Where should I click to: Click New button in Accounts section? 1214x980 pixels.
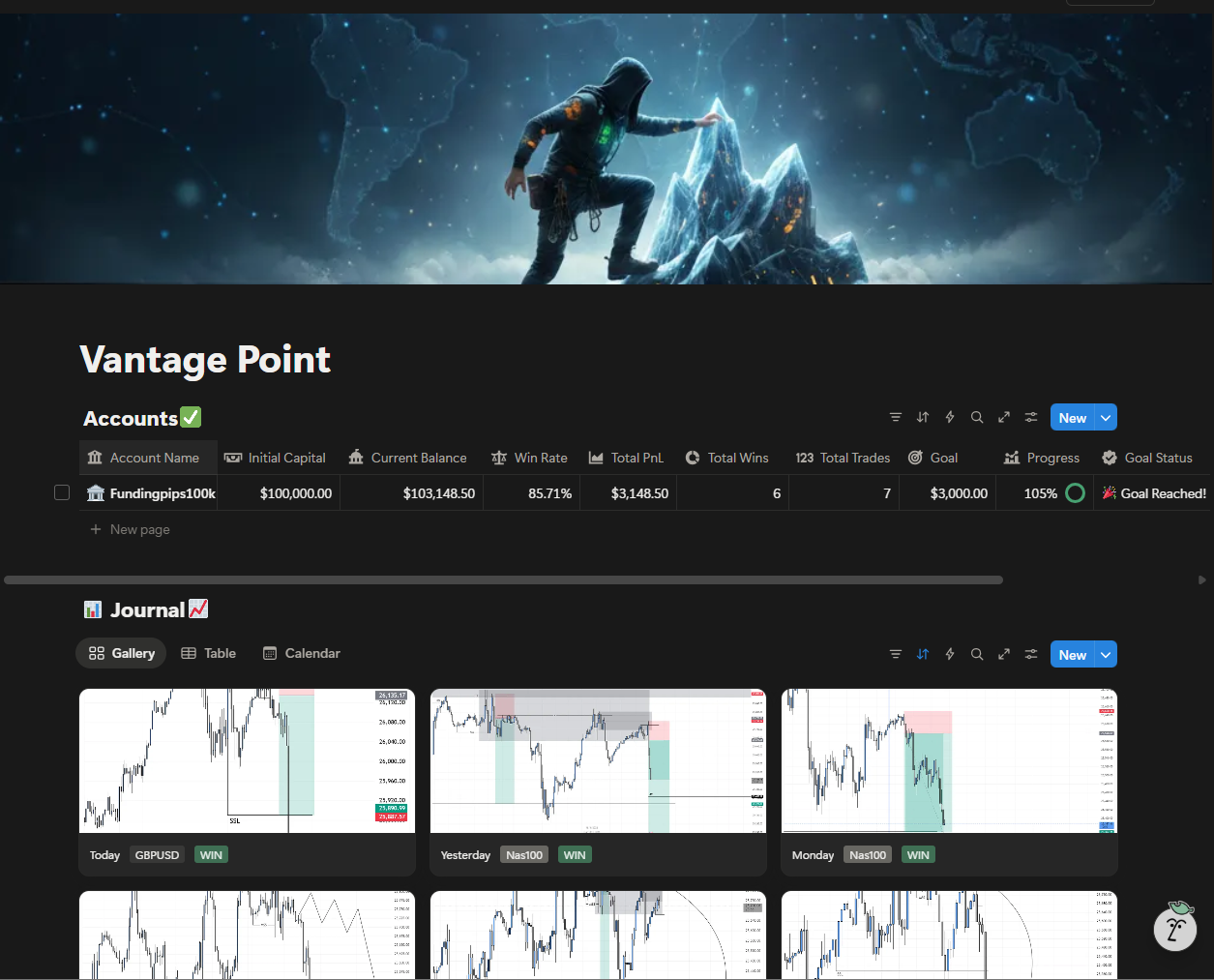point(1072,418)
